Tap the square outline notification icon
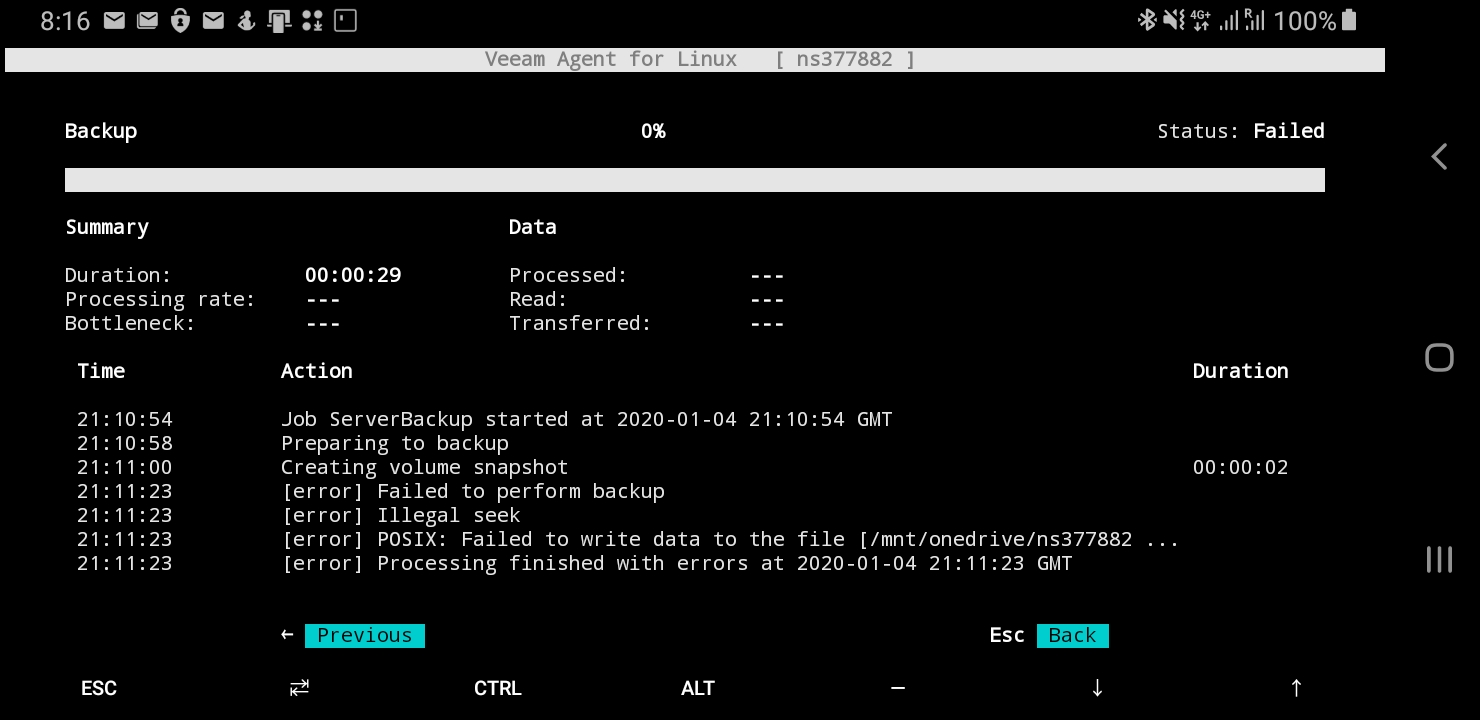 [345, 20]
